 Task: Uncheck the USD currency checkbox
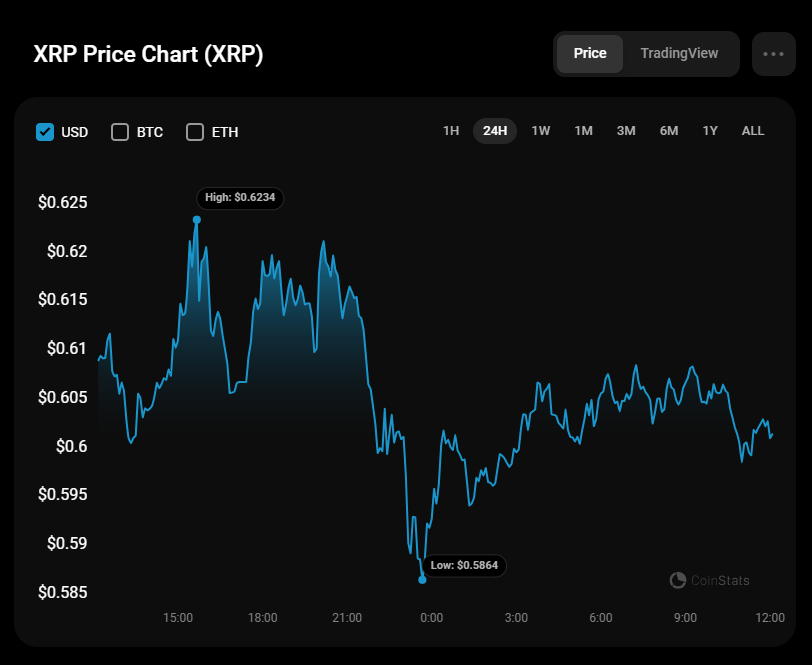(x=45, y=132)
